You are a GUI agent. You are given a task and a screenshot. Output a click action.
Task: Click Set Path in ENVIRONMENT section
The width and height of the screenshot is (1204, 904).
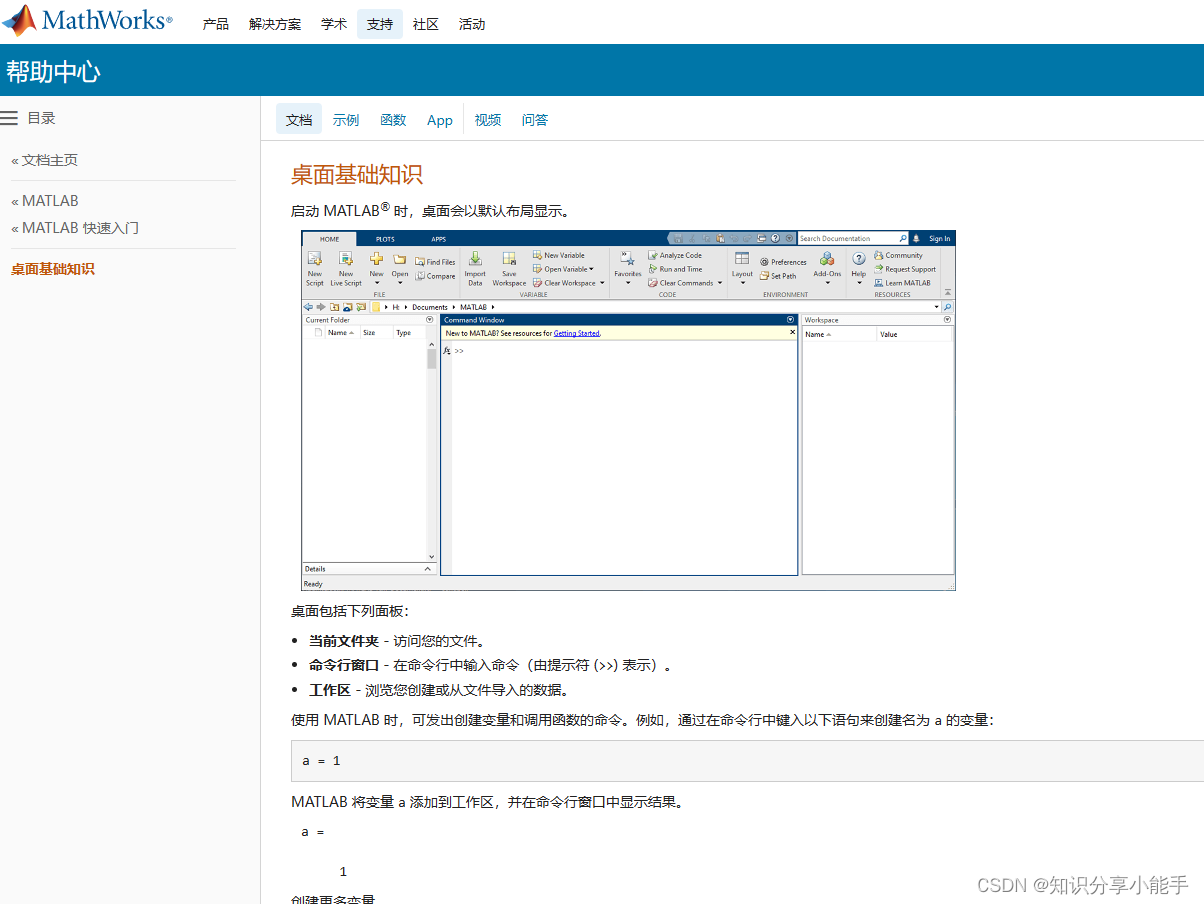[778, 276]
